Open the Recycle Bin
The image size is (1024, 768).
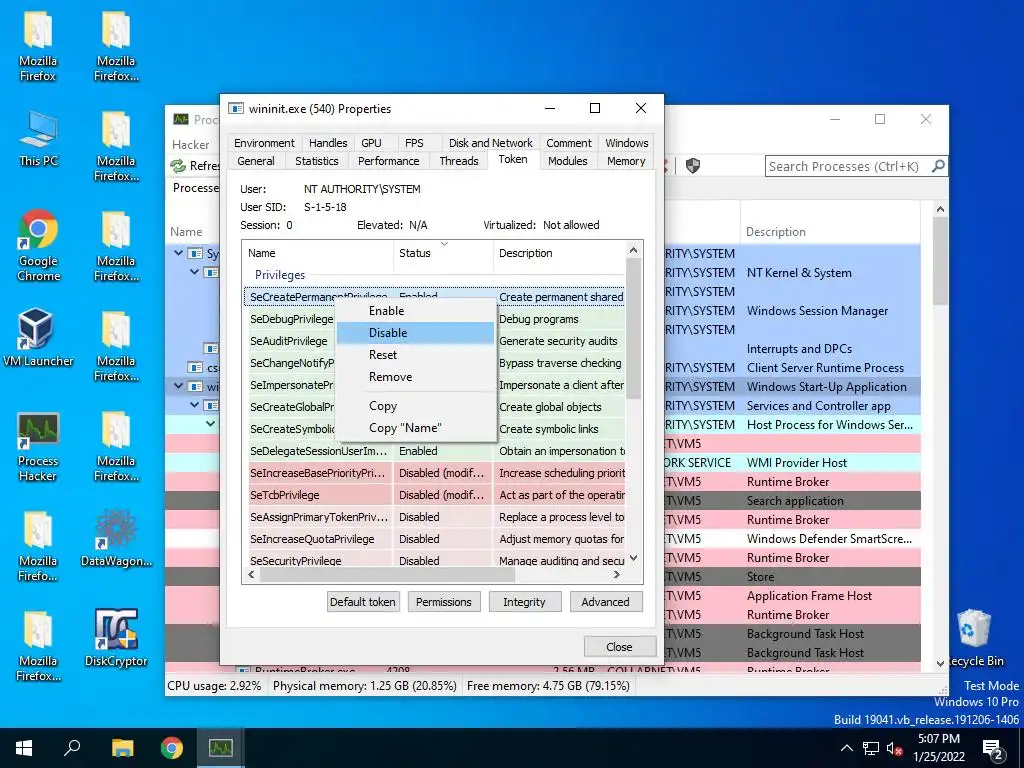[974, 638]
